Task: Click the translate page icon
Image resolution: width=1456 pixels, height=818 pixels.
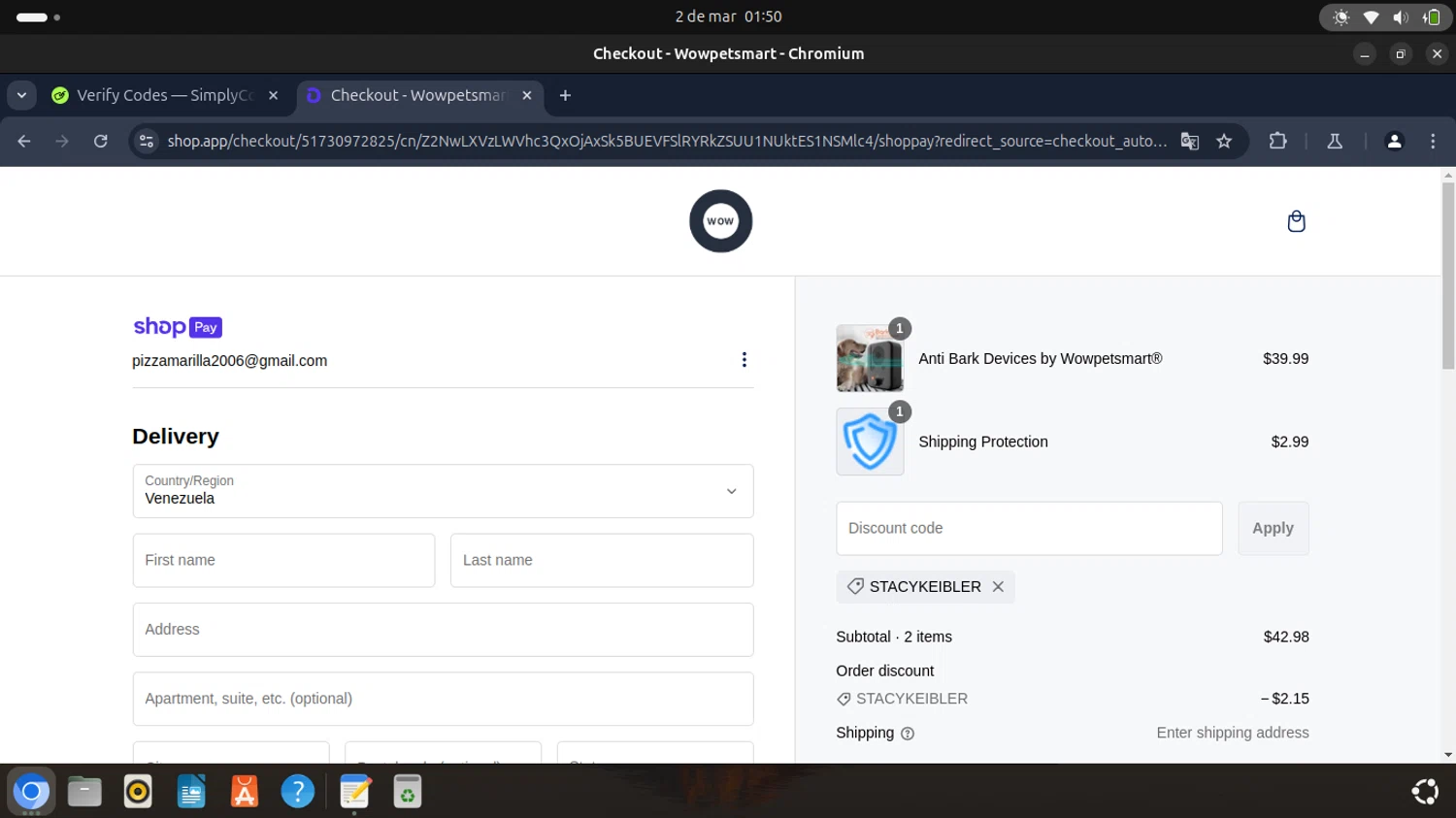Action: [x=1189, y=142]
